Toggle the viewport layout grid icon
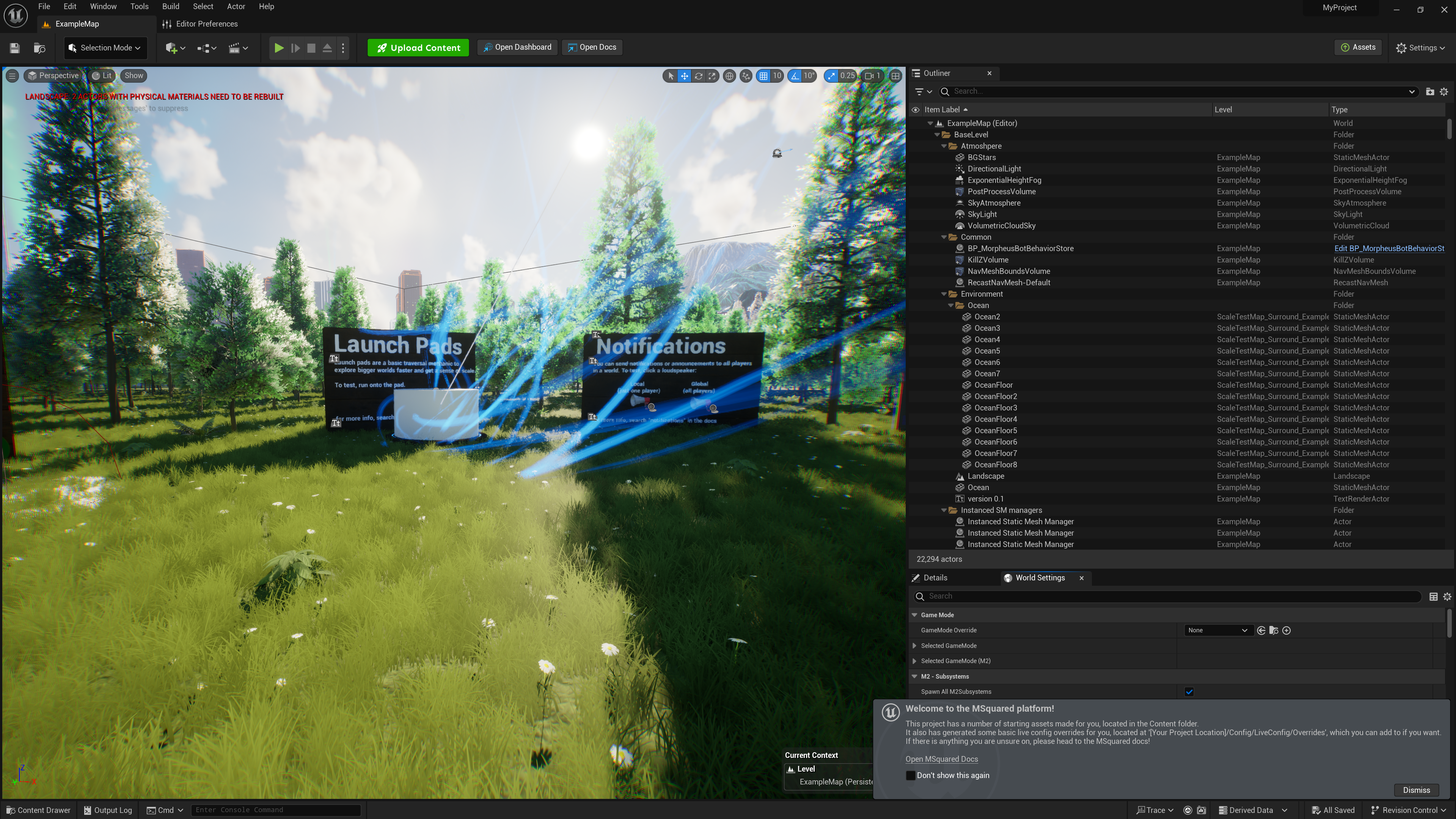 point(895,76)
